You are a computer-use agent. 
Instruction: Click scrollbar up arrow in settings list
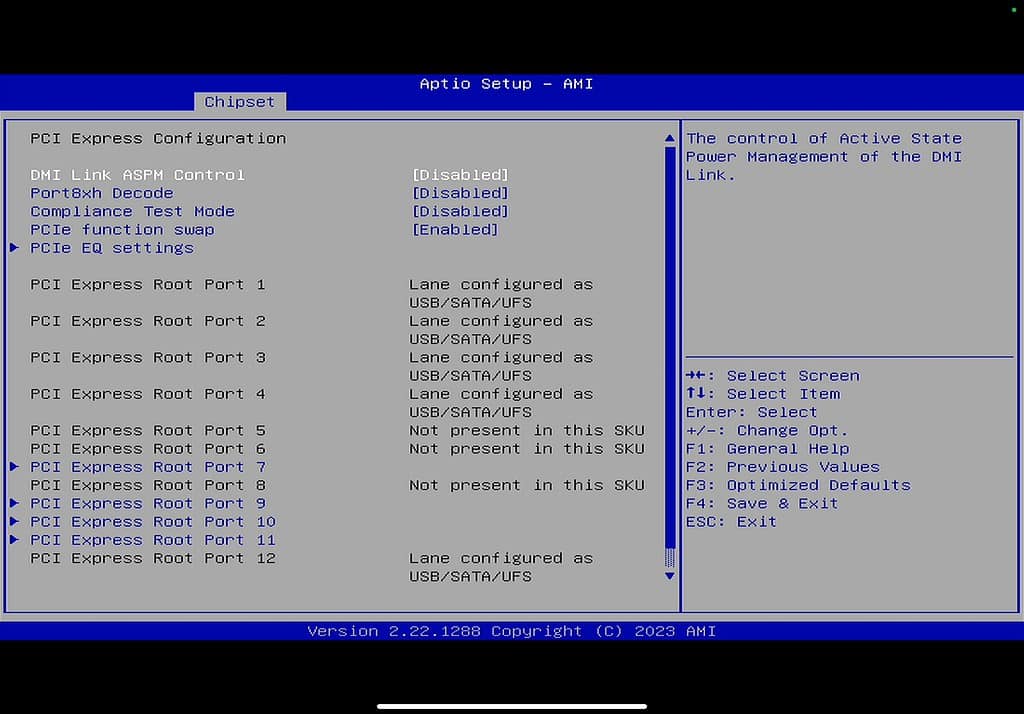point(670,138)
